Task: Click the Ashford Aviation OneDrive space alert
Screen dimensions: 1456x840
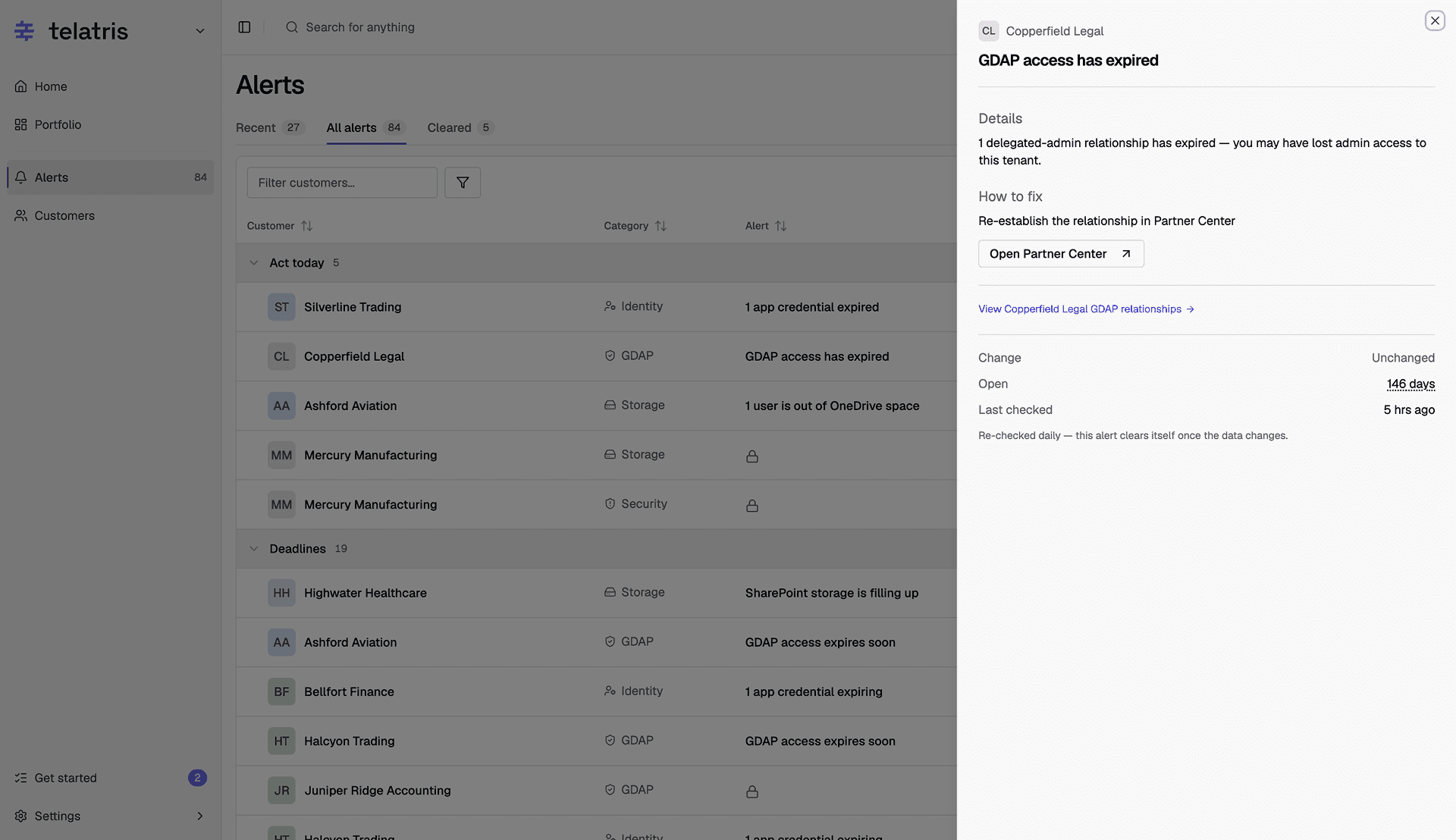Action: click(832, 406)
